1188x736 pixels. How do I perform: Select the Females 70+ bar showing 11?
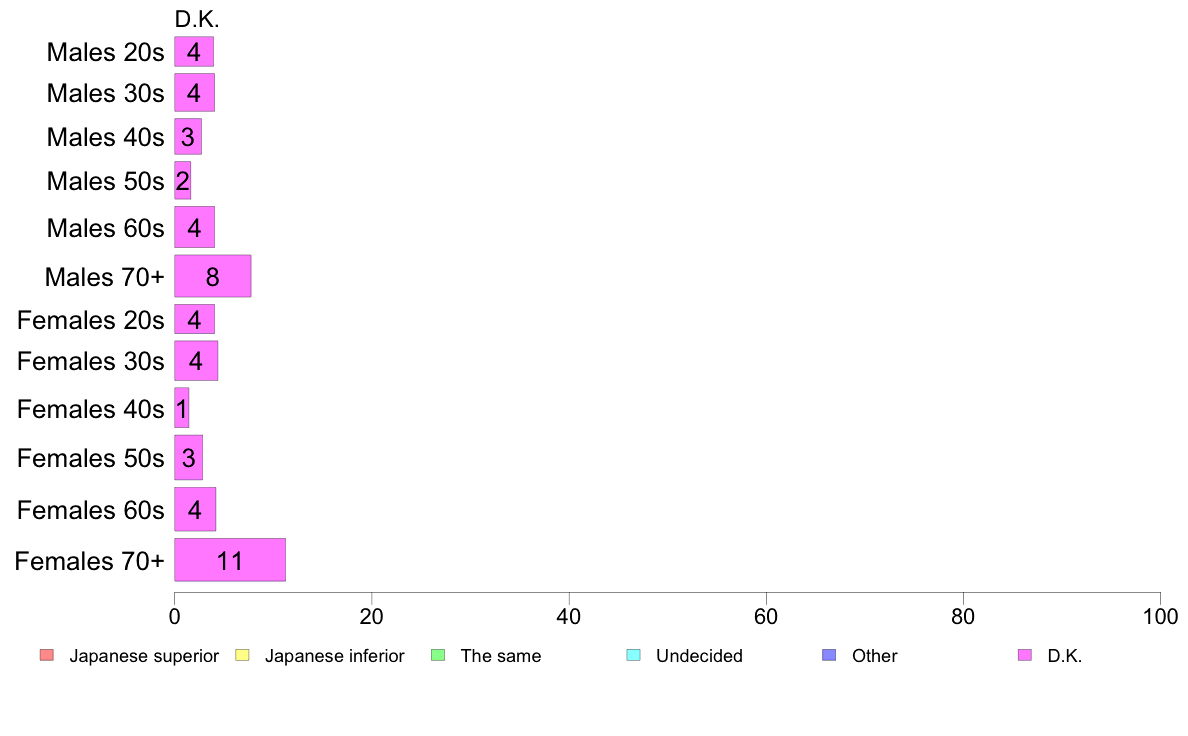(x=230, y=560)
